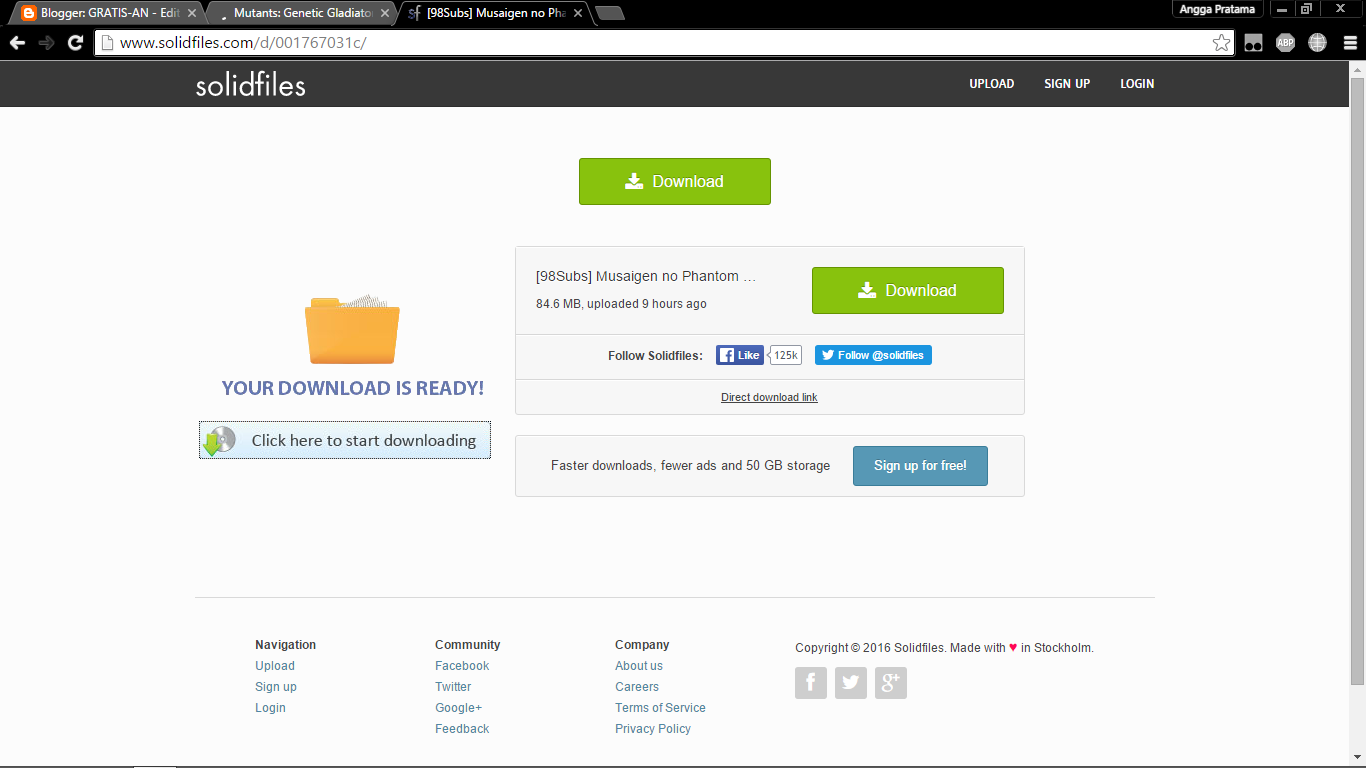This screenshot has width=1366, height=768.
Task: Open the Direct download link
Action: [768, 397]
